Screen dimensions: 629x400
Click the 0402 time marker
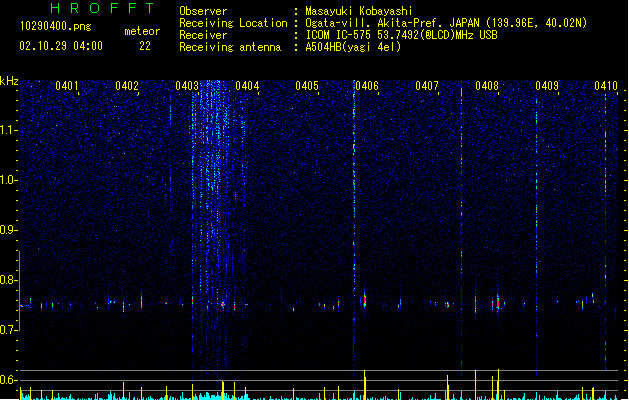point(127,86)
